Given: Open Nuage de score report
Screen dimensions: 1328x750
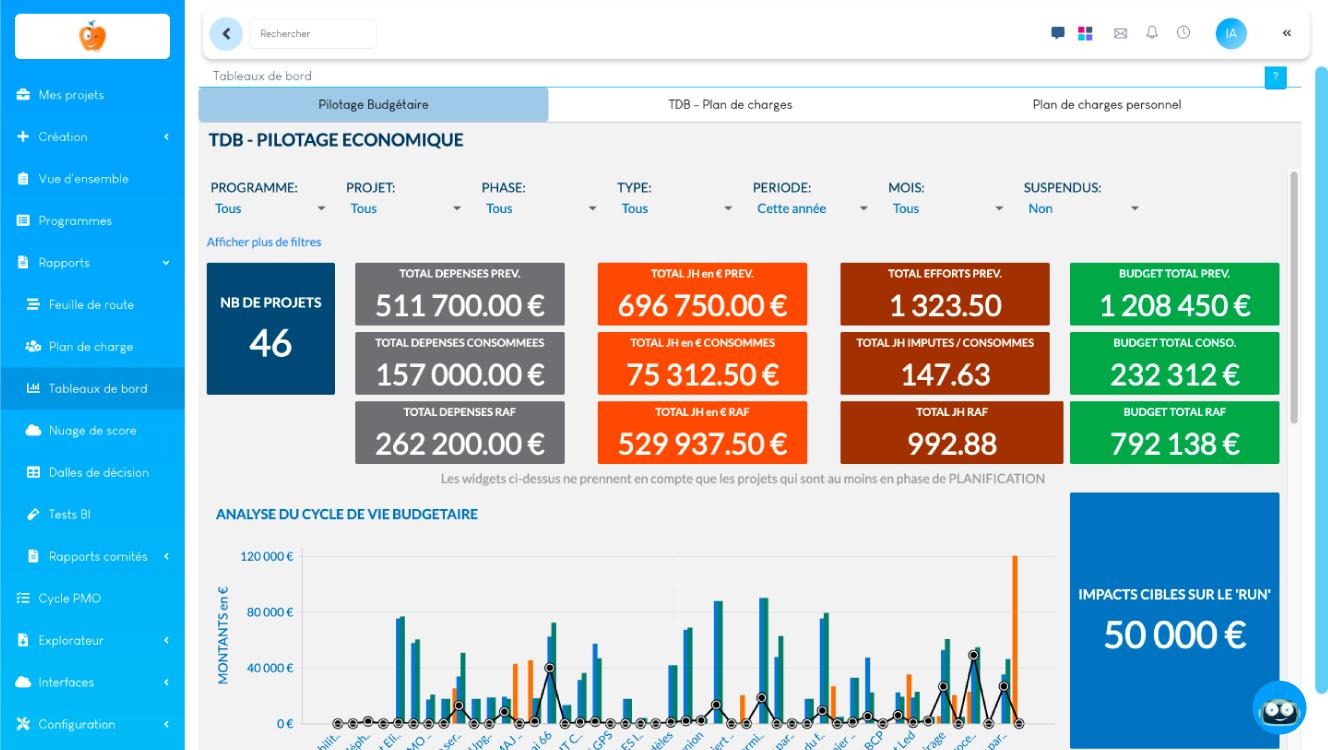Looking at the screenshot, I should [92, 431].
